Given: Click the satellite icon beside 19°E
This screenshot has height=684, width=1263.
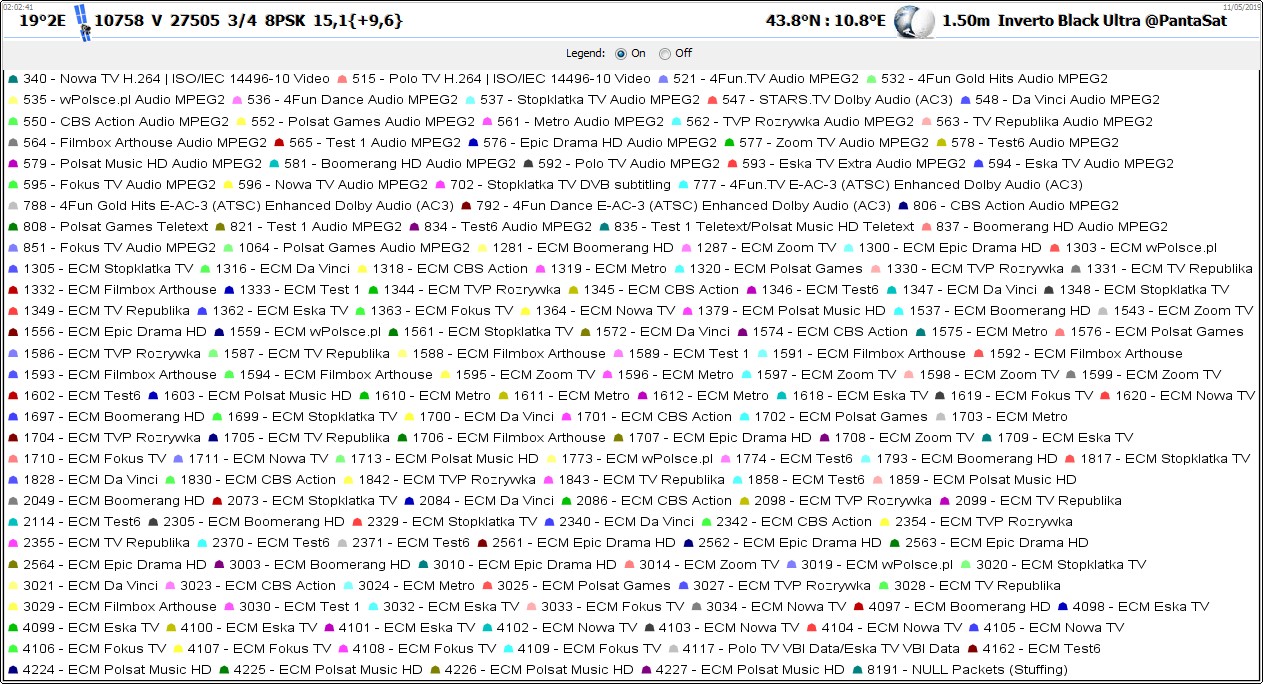Looking at the screenshot, I should [86, 22].
